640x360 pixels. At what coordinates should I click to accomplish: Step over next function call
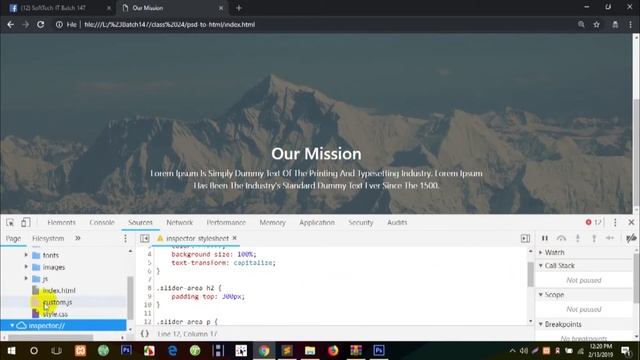click(x=561, y=238)
